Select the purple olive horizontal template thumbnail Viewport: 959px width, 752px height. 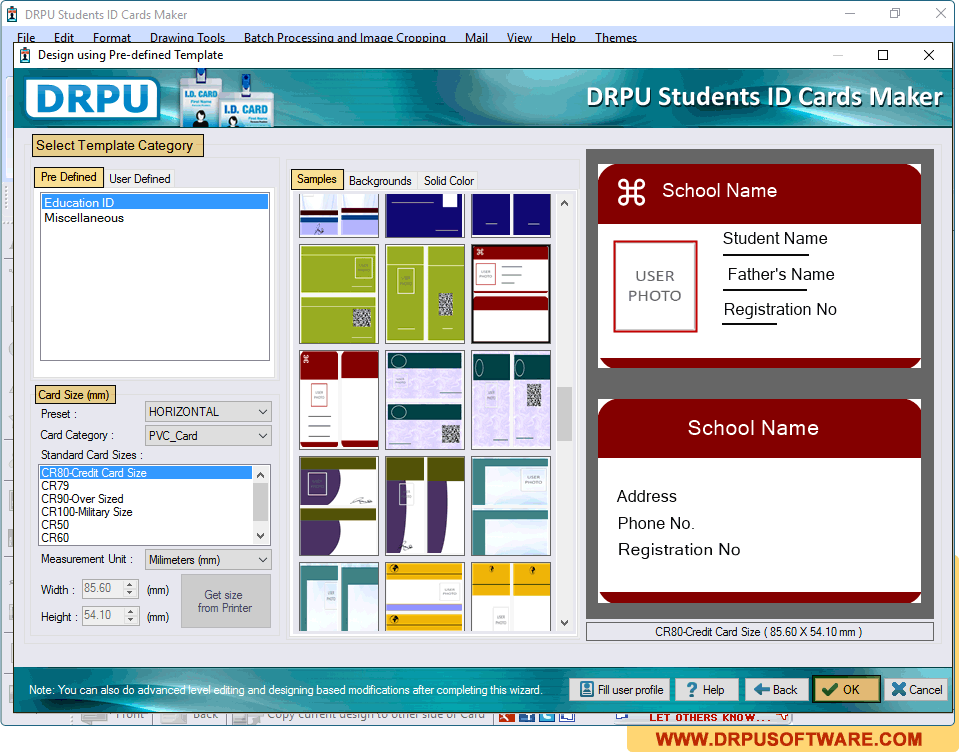[x=339, y=506]
